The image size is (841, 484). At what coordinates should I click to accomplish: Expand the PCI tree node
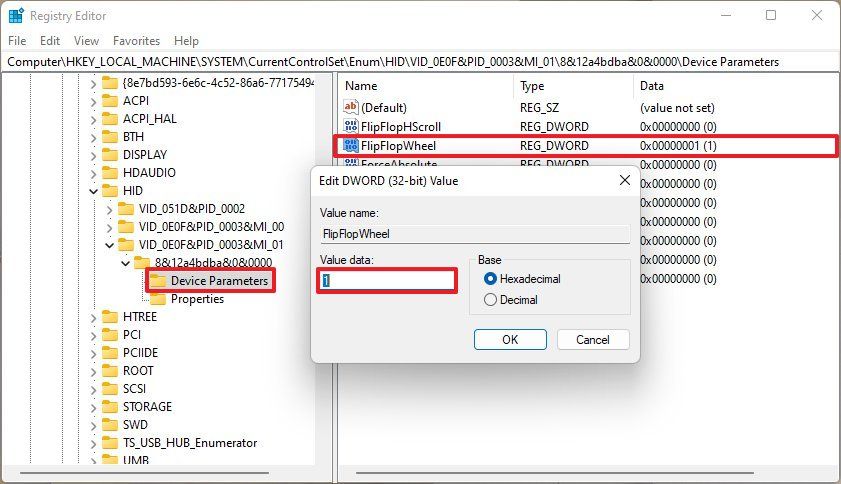[x=93, y=336]
